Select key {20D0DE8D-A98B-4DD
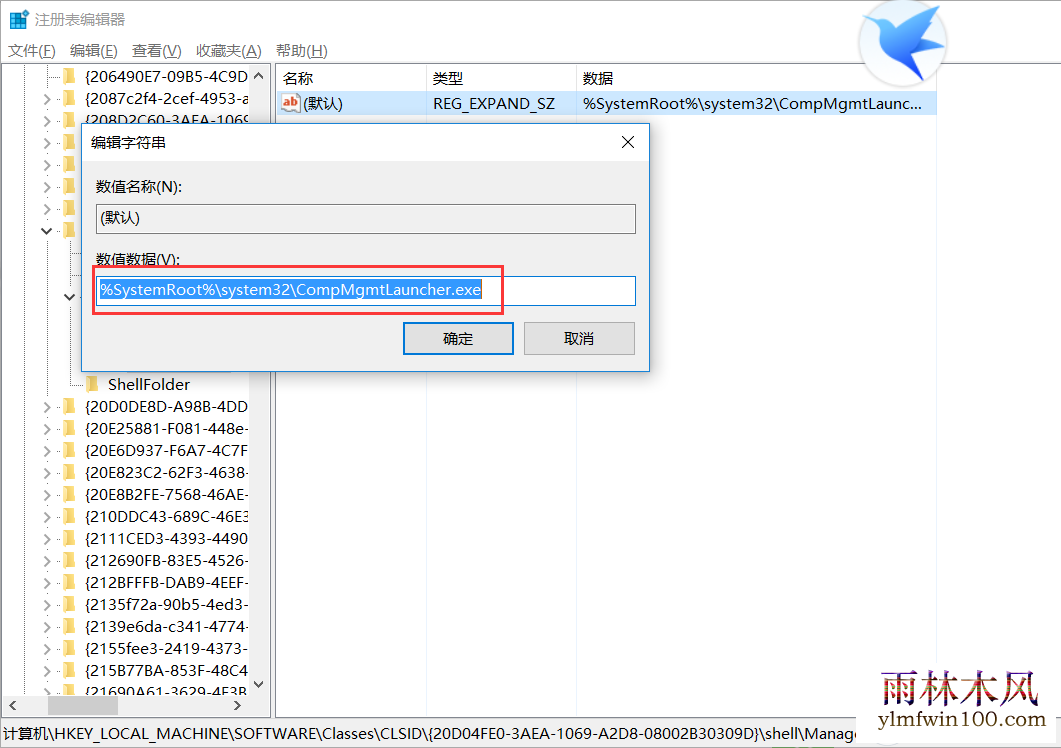This screenshot has height=748, width=1061. (166, 407)
